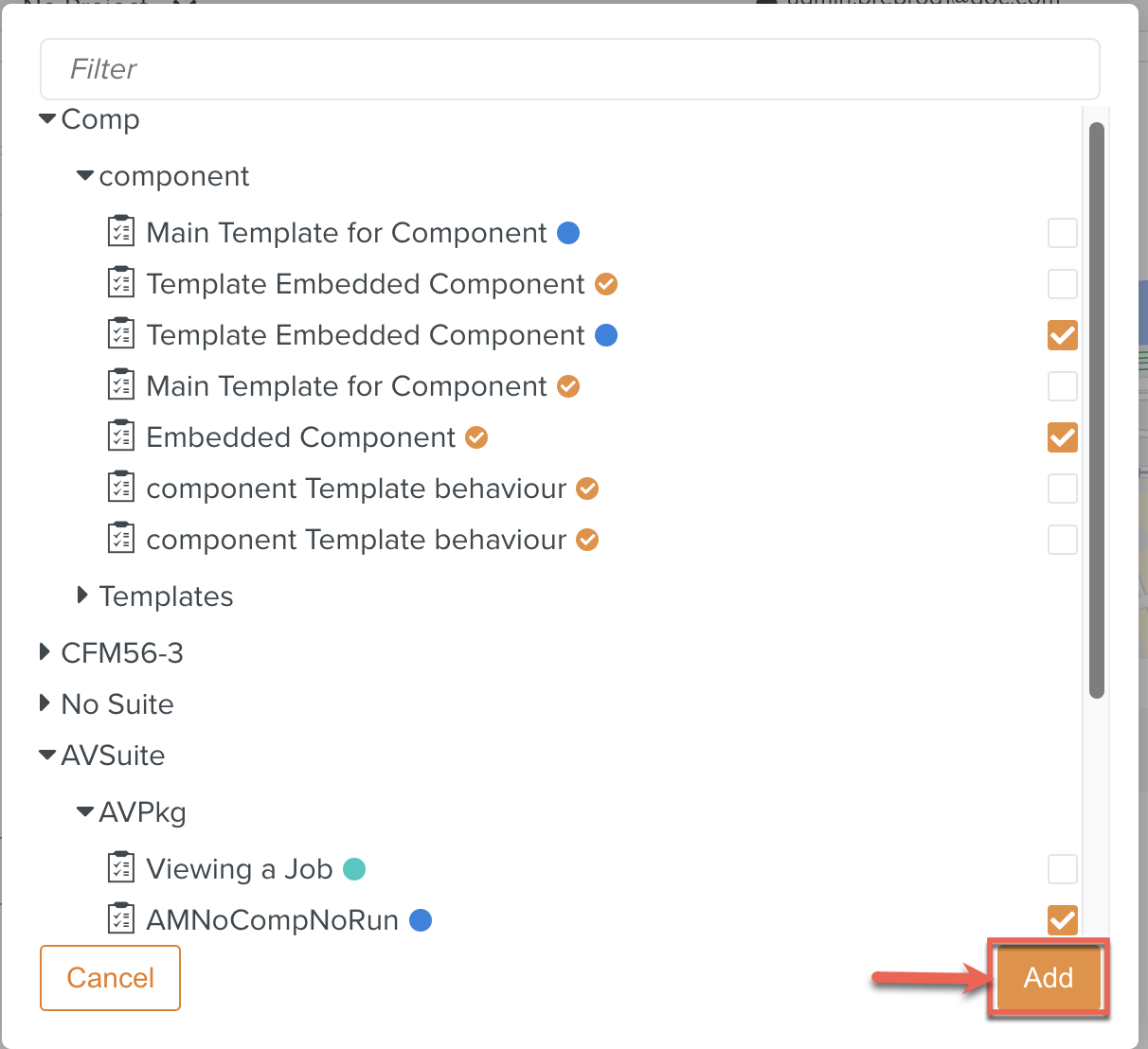The height and width of the screenshot is (1049, 1148).
Task: Expand the Templates folder
Action: [83, 596]
